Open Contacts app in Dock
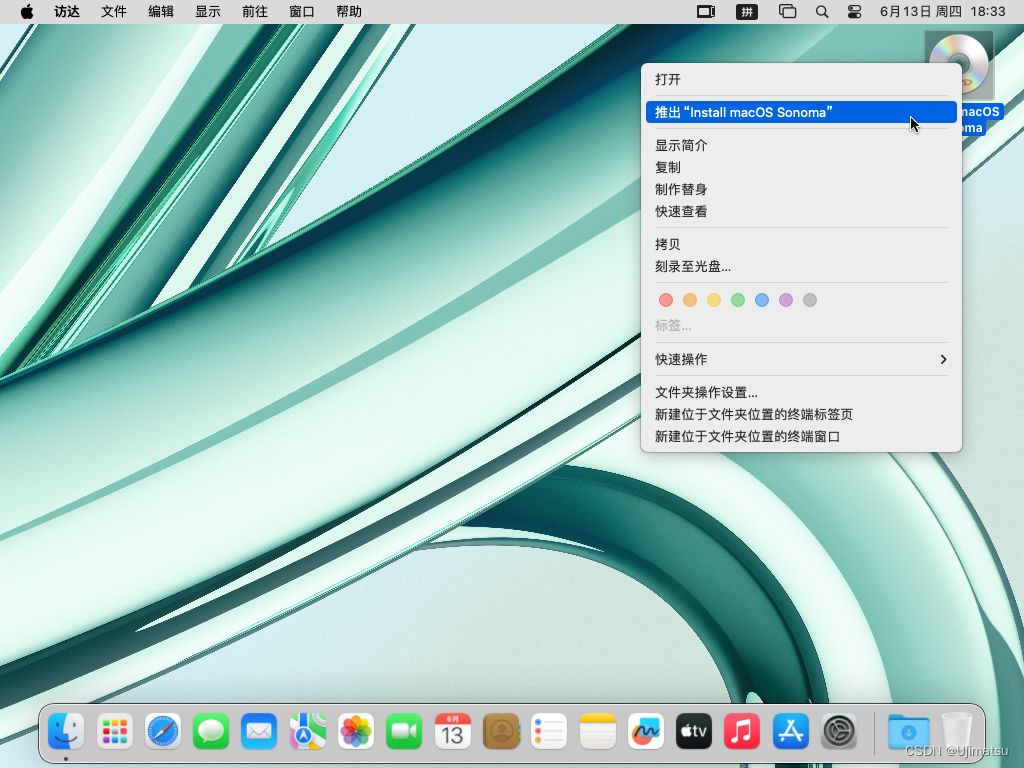1024x768 pixels. [501, 731]
